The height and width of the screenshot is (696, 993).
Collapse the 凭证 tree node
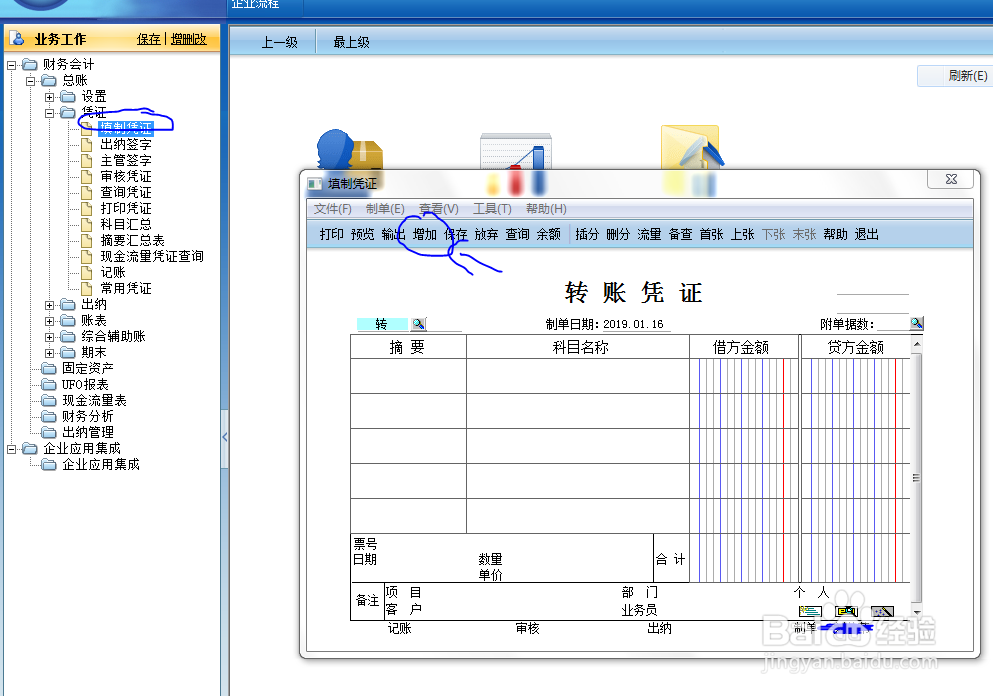click(49, 113)
